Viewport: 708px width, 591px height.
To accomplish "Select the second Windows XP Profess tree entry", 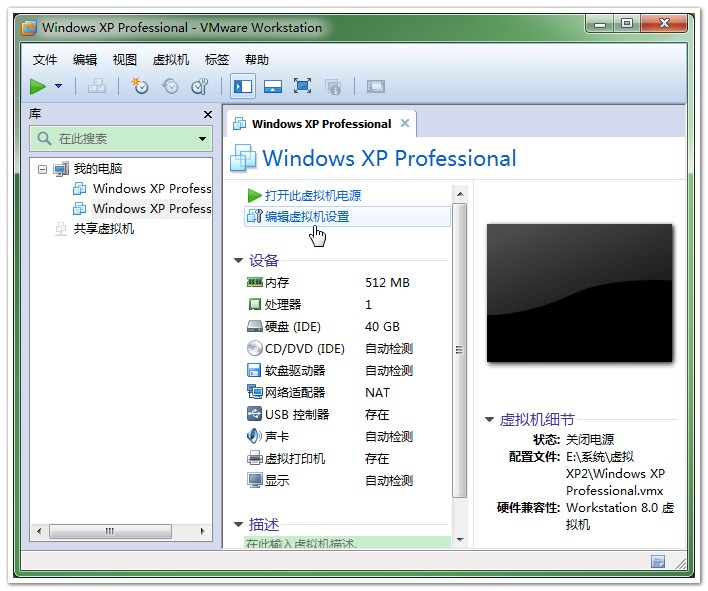I will pyautogui.click(x=152, y=209).
